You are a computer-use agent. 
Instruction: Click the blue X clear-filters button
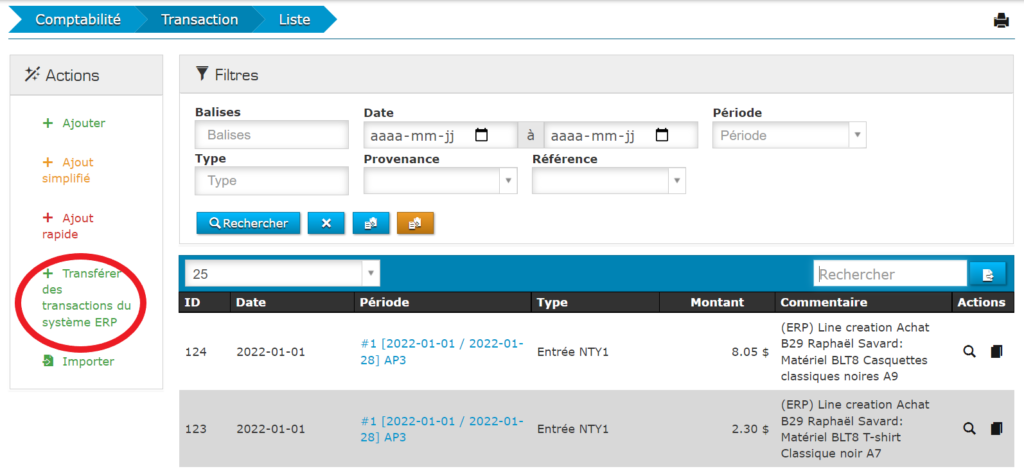coord(326,223)
